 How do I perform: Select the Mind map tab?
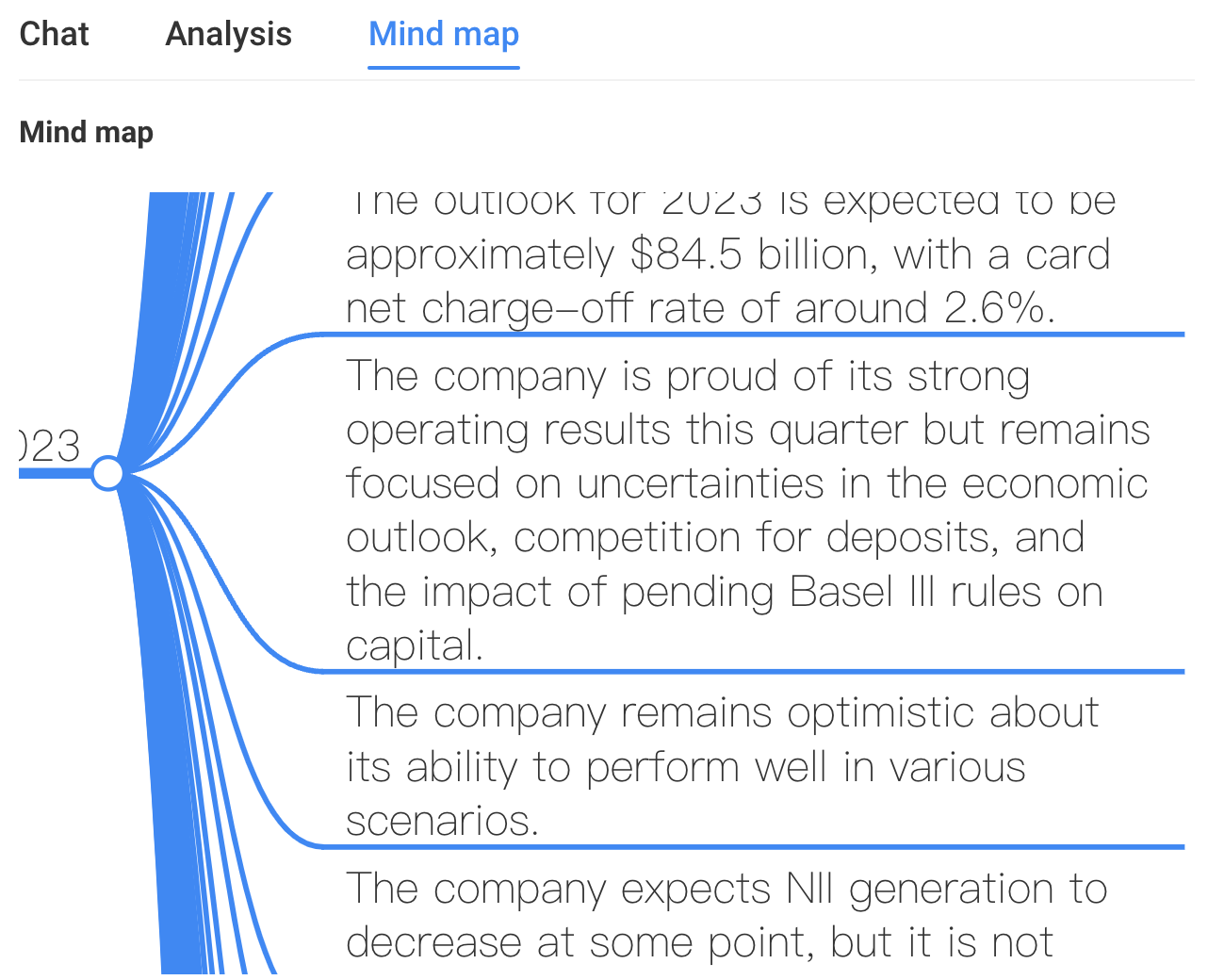point(444,34)
